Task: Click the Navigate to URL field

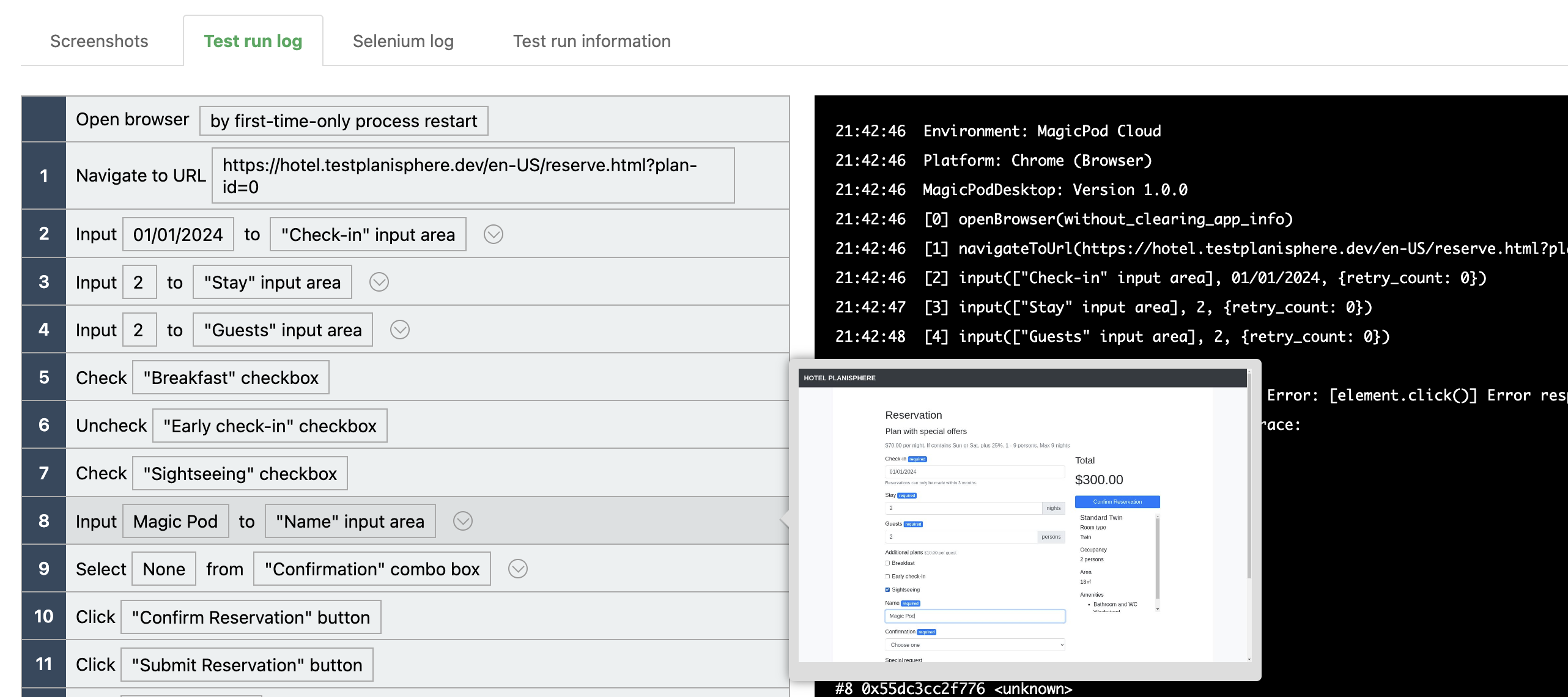Action: tap(473, 175)
